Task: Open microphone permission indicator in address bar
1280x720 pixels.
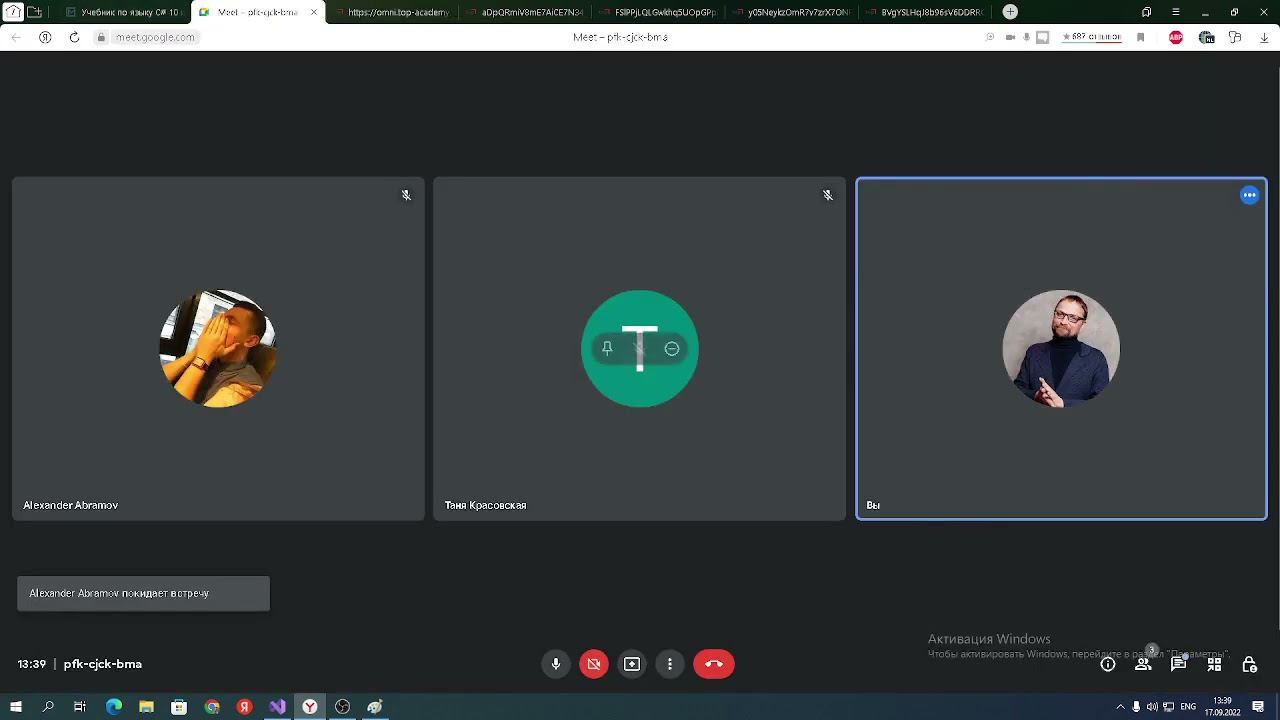Action: [x=1026, y=37]
